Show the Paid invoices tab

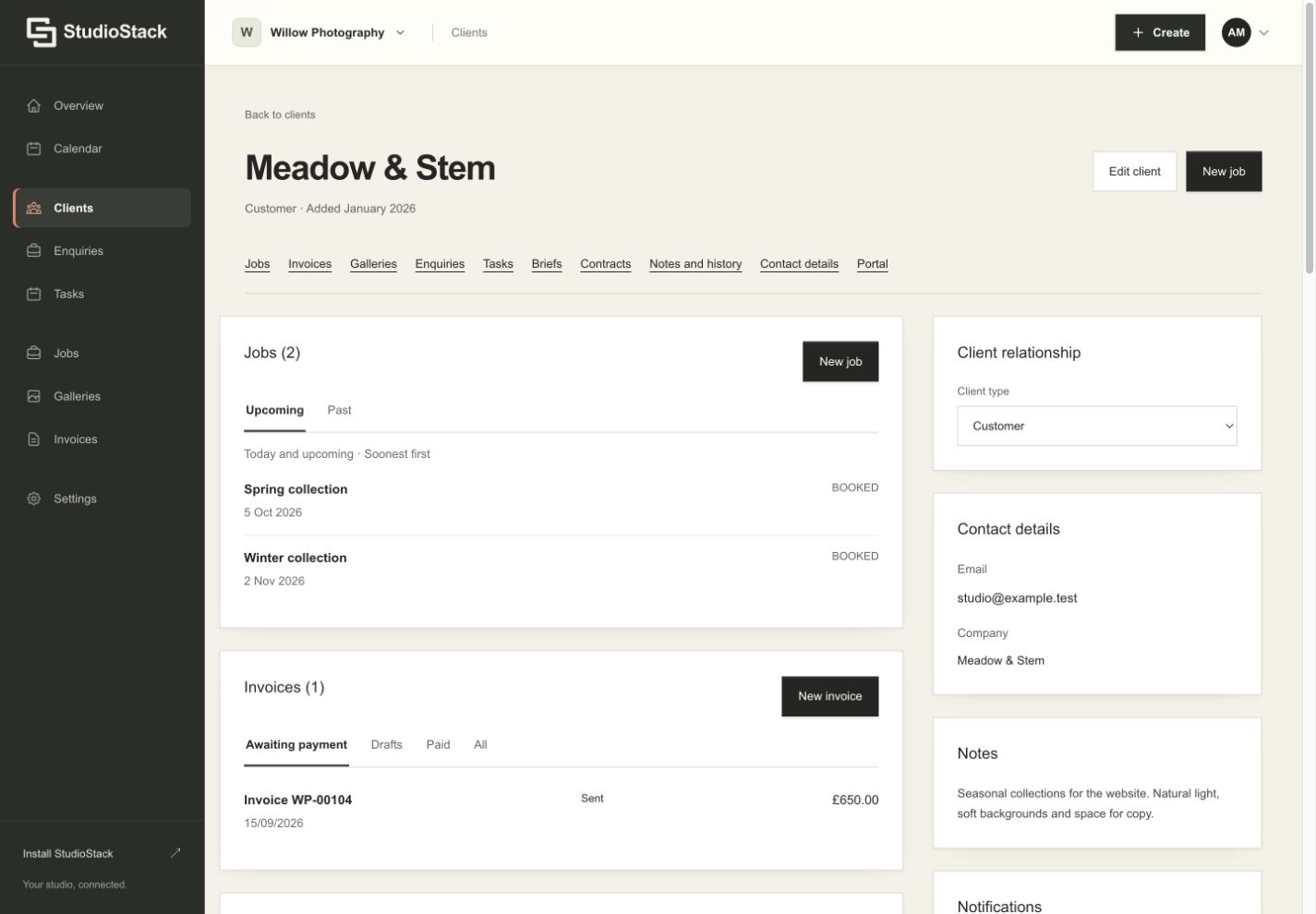click(439, 744)
